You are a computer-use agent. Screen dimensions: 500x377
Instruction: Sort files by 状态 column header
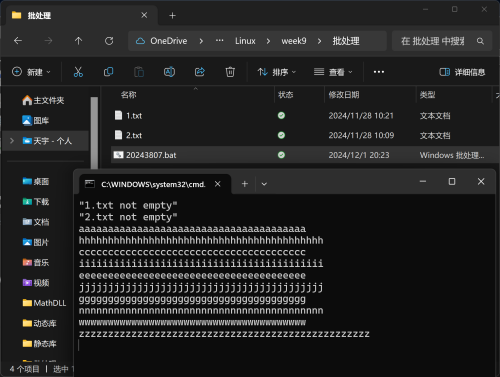[x=286, y=95]
